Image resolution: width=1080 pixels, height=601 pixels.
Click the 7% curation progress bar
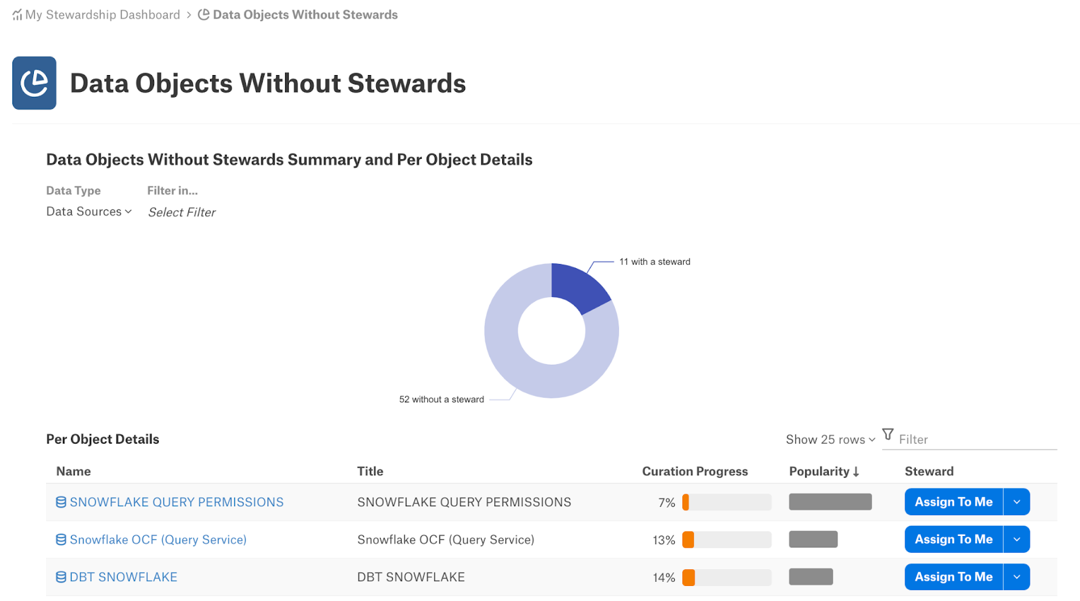coord(727,503)
